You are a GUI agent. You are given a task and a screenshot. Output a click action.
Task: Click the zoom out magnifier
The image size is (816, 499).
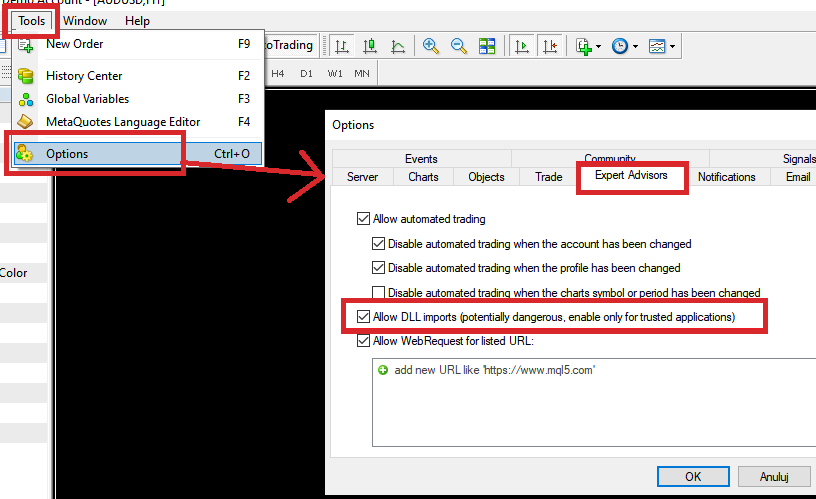pyautogui.click(x=459, y=46)
